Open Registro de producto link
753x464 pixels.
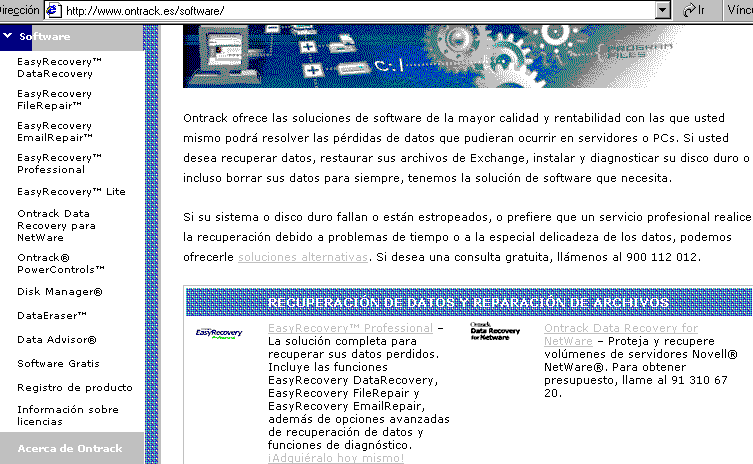[74, 388]
